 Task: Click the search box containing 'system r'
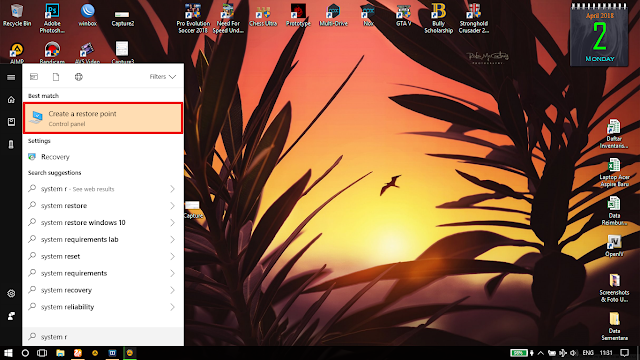[103, 337]
